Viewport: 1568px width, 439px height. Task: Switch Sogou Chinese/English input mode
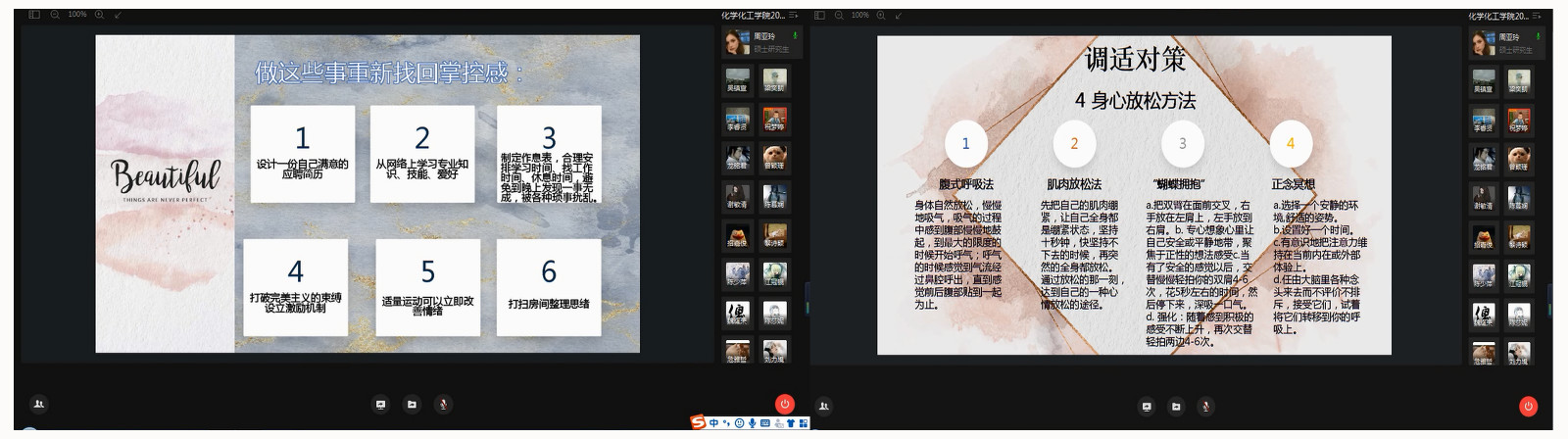tap(713, 423)
